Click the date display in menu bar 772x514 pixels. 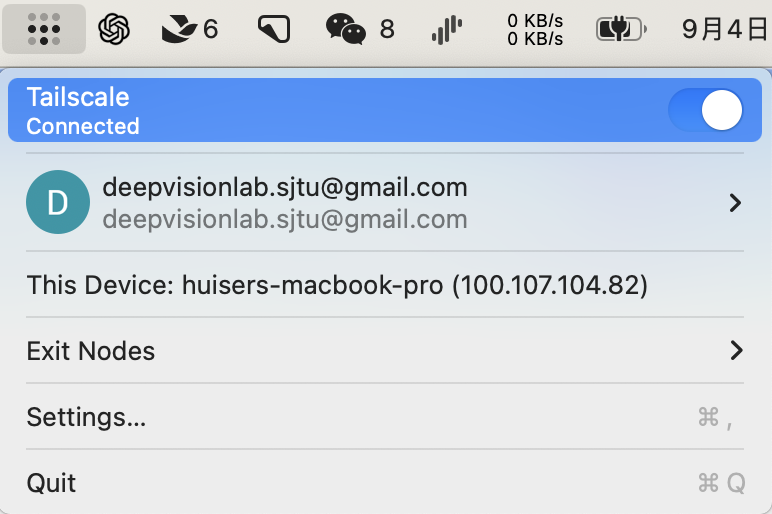725,29
